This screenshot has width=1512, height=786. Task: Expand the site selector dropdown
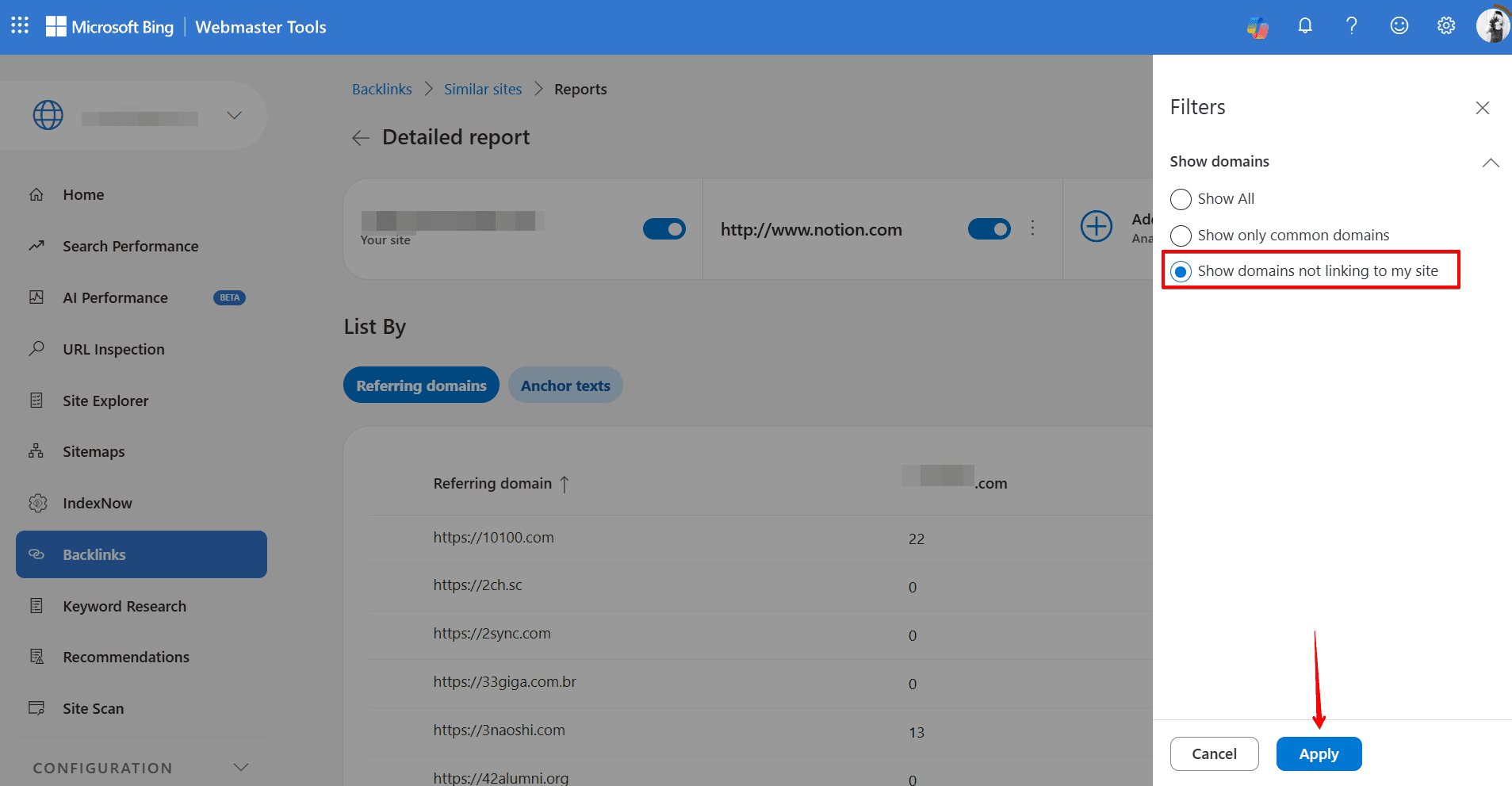(x=234, y=115)
